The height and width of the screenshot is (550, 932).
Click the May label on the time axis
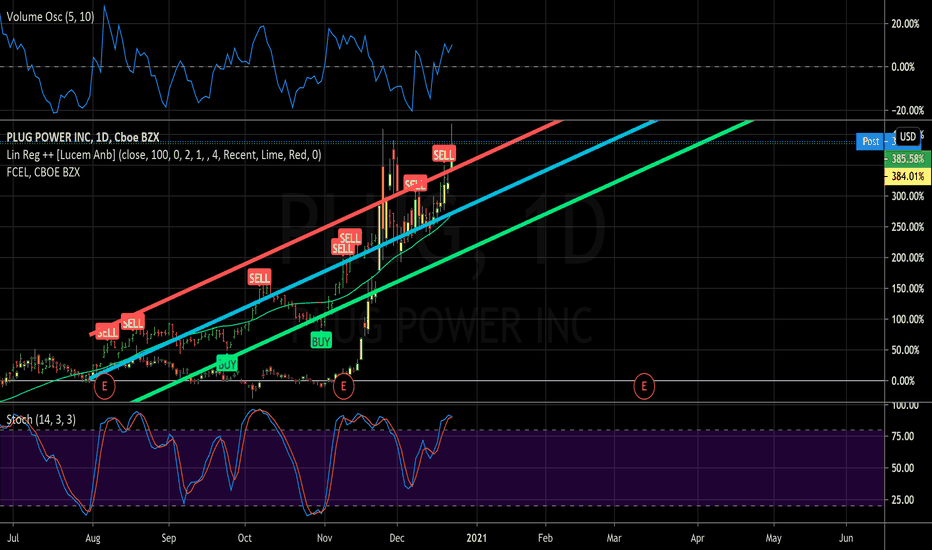[x=773, y=538]
